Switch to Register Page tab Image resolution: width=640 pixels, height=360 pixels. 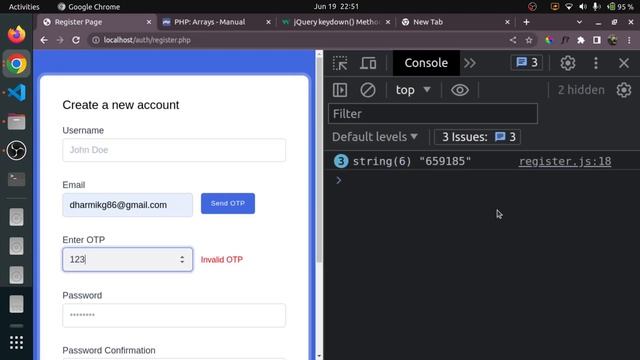tap(97, 22)
